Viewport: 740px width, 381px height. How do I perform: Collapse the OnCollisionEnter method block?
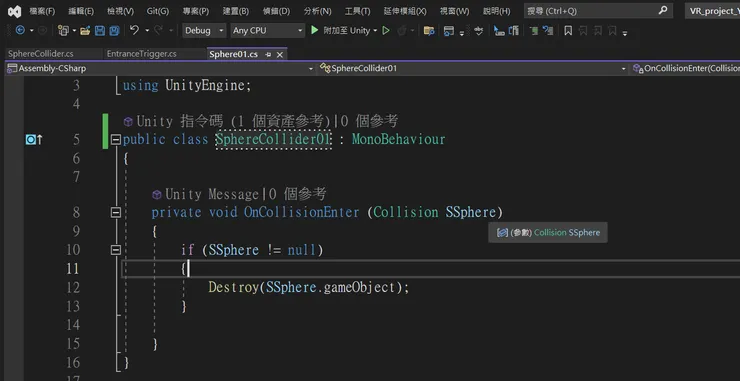tap(116, 212)
